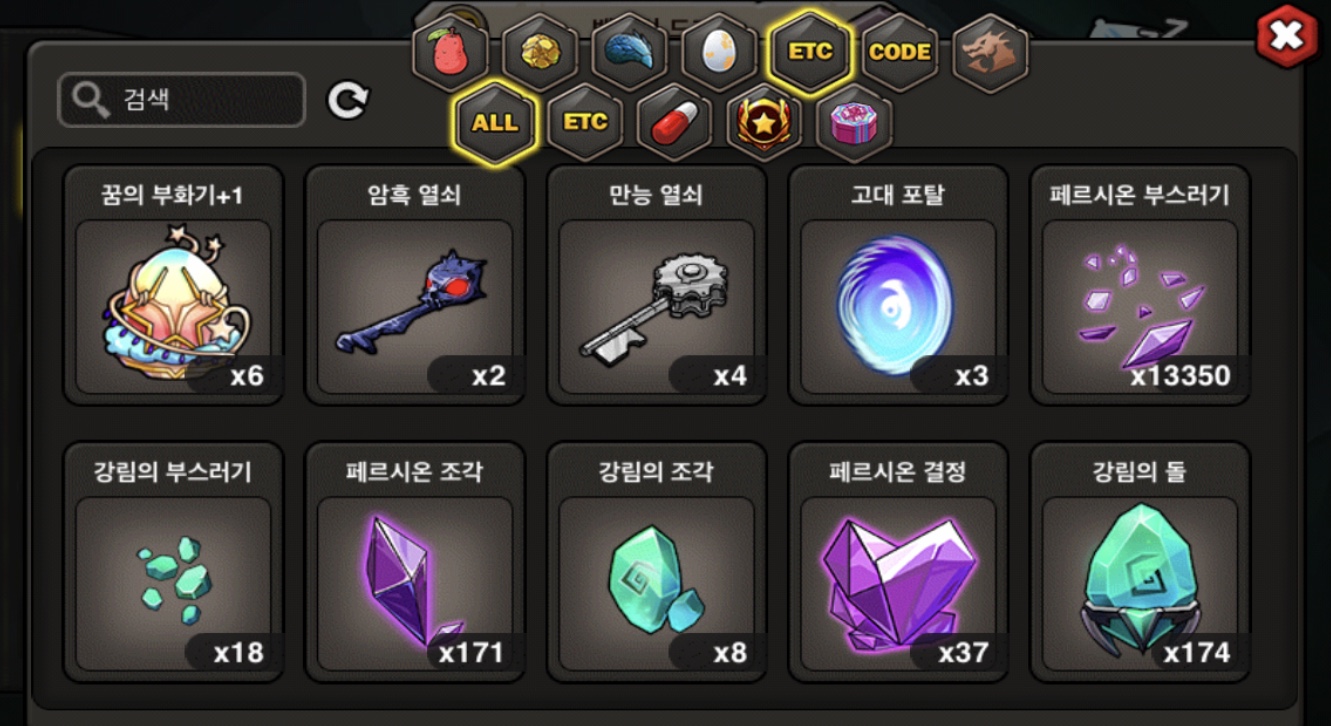Screen dimensions: 1331x726
Task: Filter by pink gift box icon
Action: (x=854, y=123)
